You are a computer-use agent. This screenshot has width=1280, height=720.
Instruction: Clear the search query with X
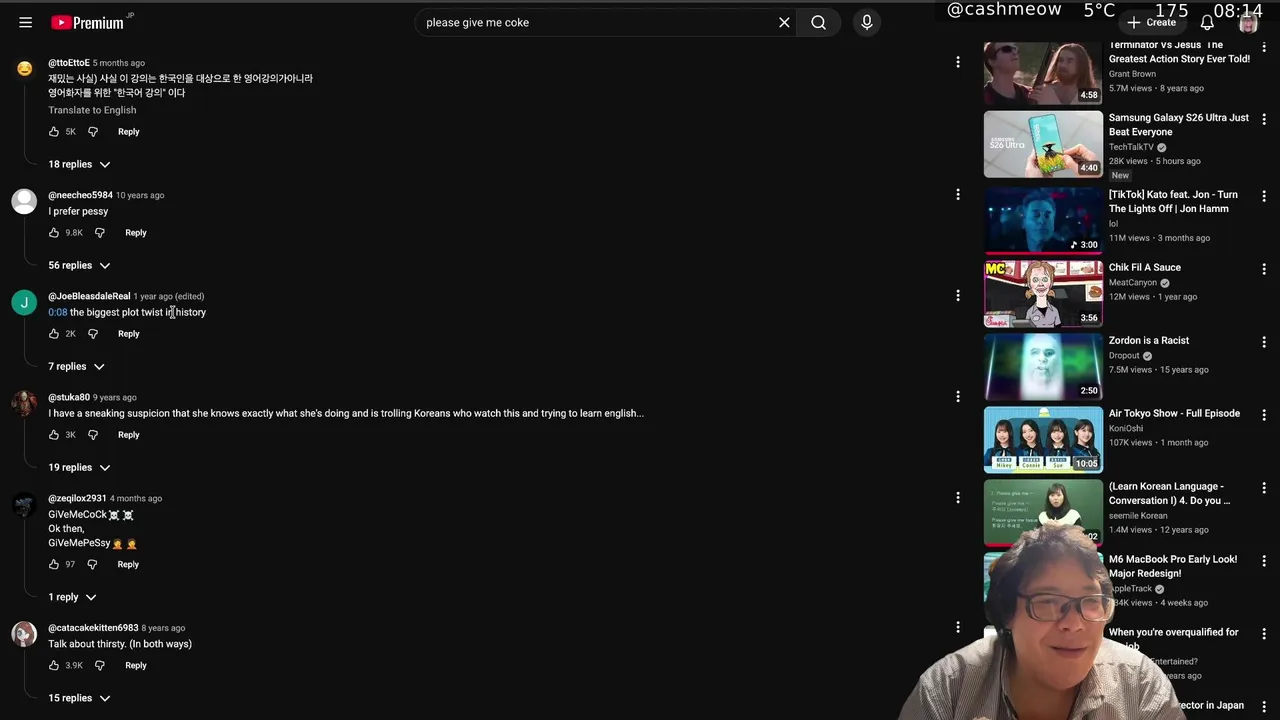(x=784, y=22)
